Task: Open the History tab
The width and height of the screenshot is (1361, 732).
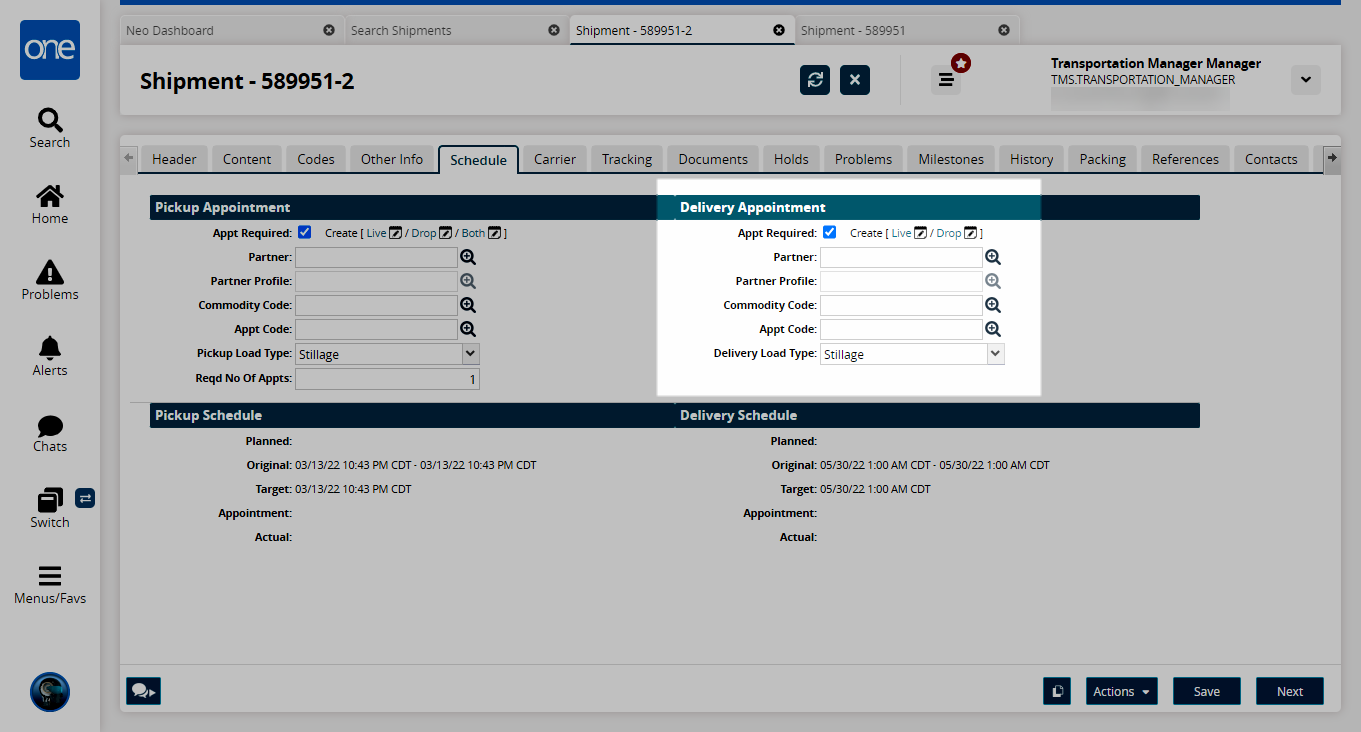Action: (x=1031, y=159)
